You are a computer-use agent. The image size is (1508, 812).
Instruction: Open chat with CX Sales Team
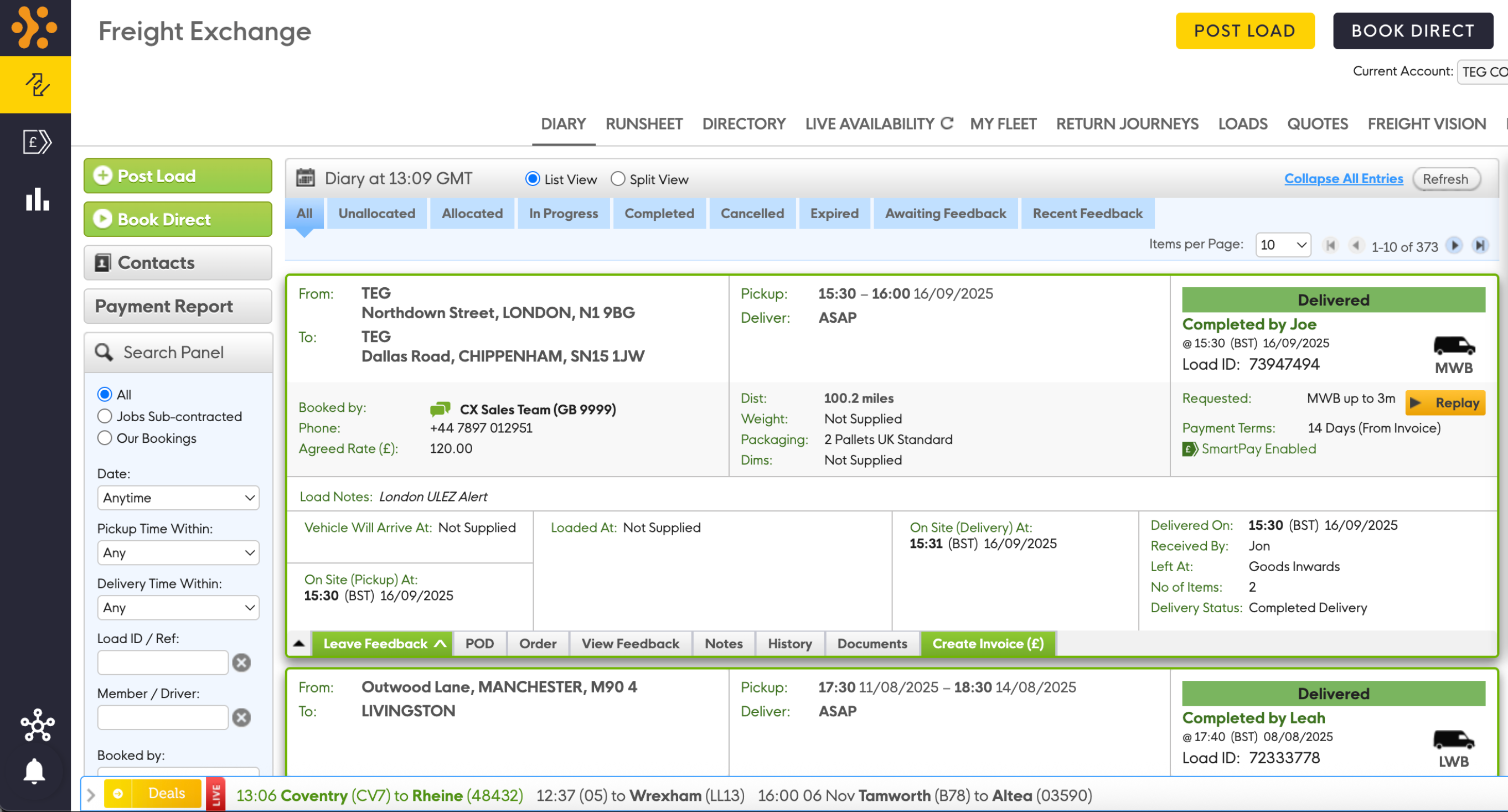(x=440, y=408)
